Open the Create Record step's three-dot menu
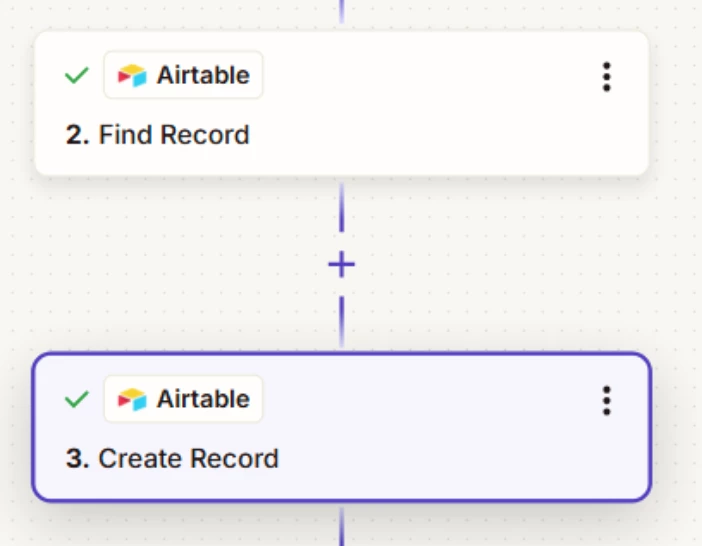The image size is (702, 546). (606, 401)
